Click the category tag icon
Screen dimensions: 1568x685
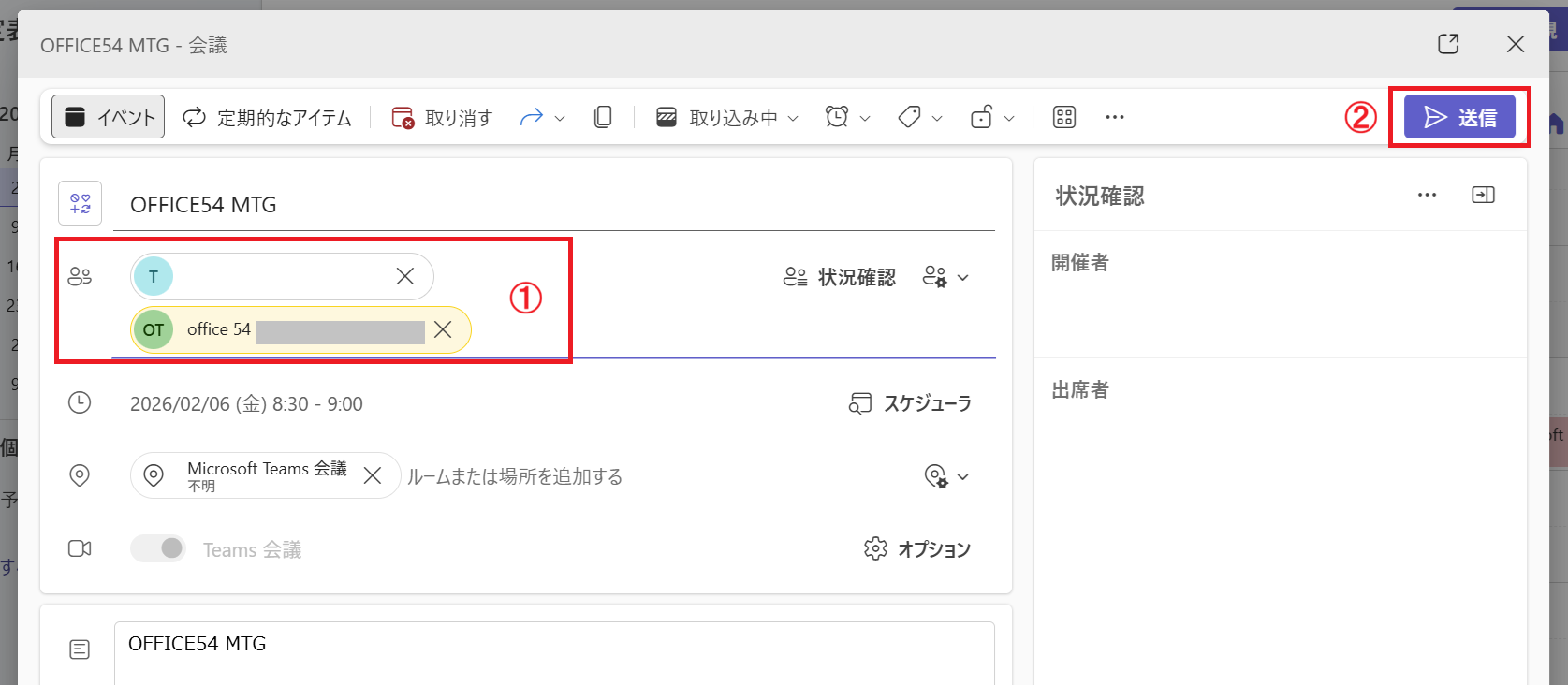click(x=909, y=117)
